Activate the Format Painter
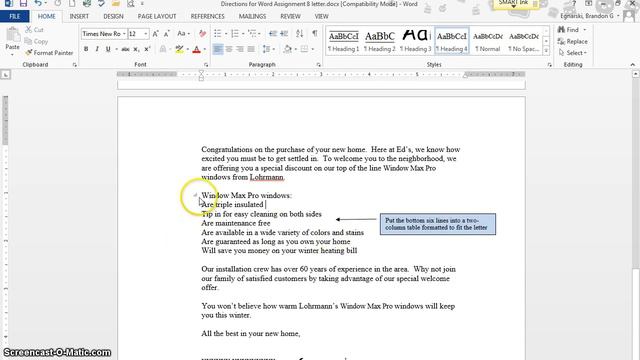 [x=49, y=53]
